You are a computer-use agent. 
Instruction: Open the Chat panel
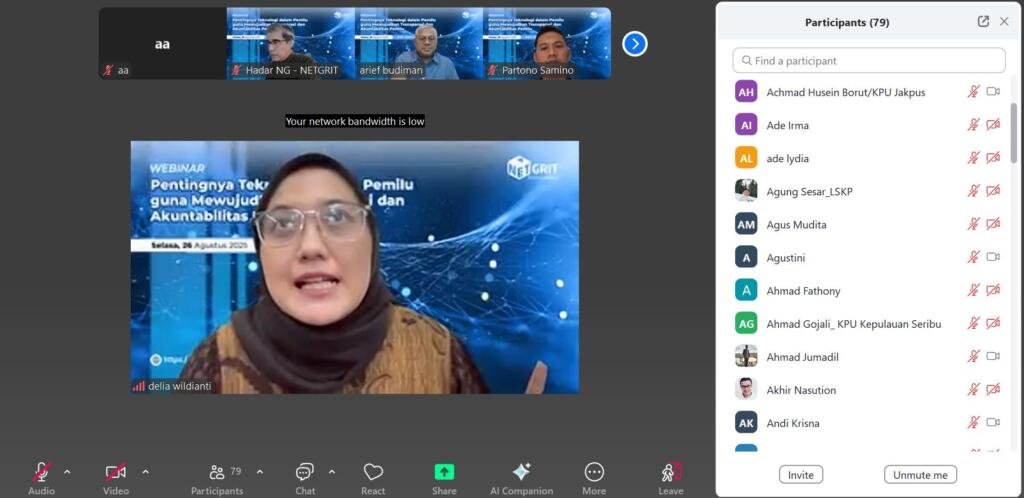pyautogui.click(x=305, y=473)
